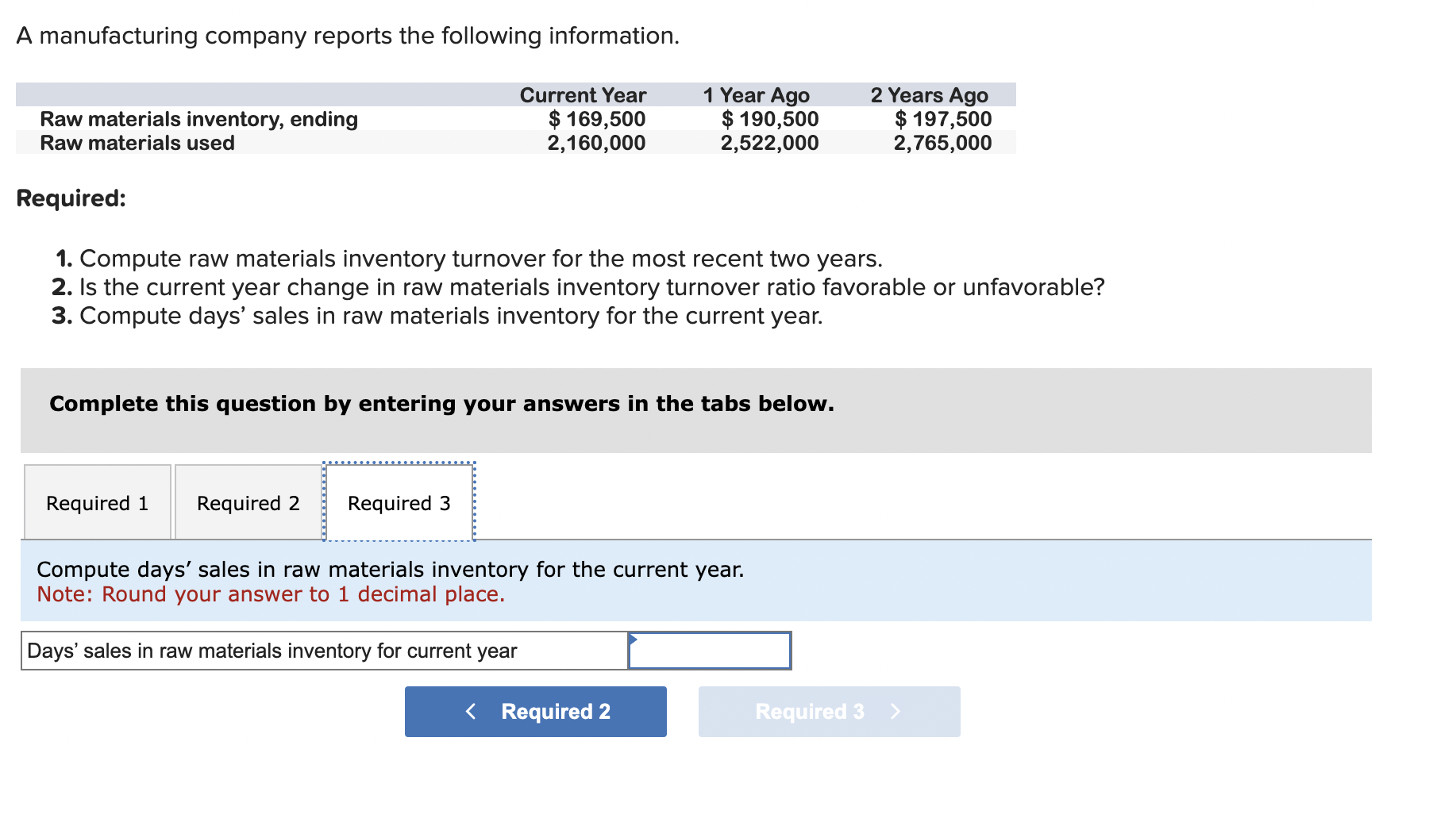
Task: Open the Required 2 tab
Action: (x=248, y=503)
